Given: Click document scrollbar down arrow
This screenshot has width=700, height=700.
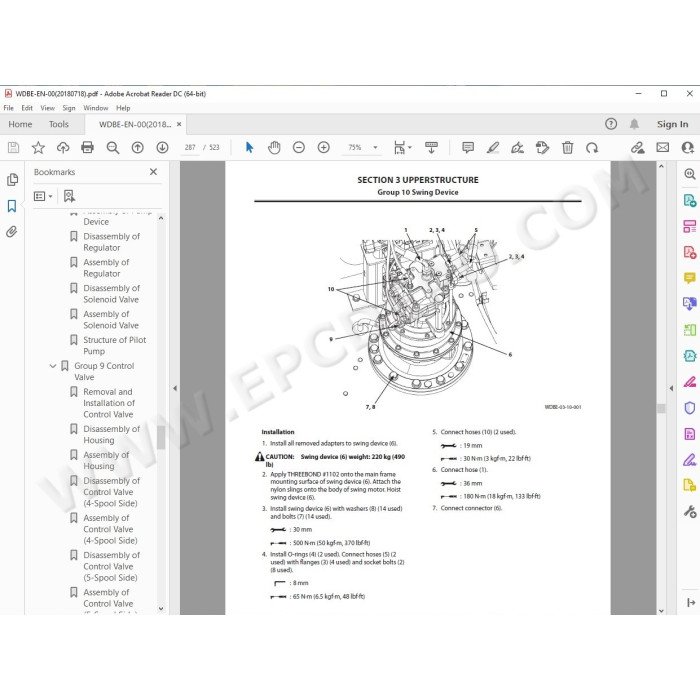Looking at the screenshot, I should [661, 610].
